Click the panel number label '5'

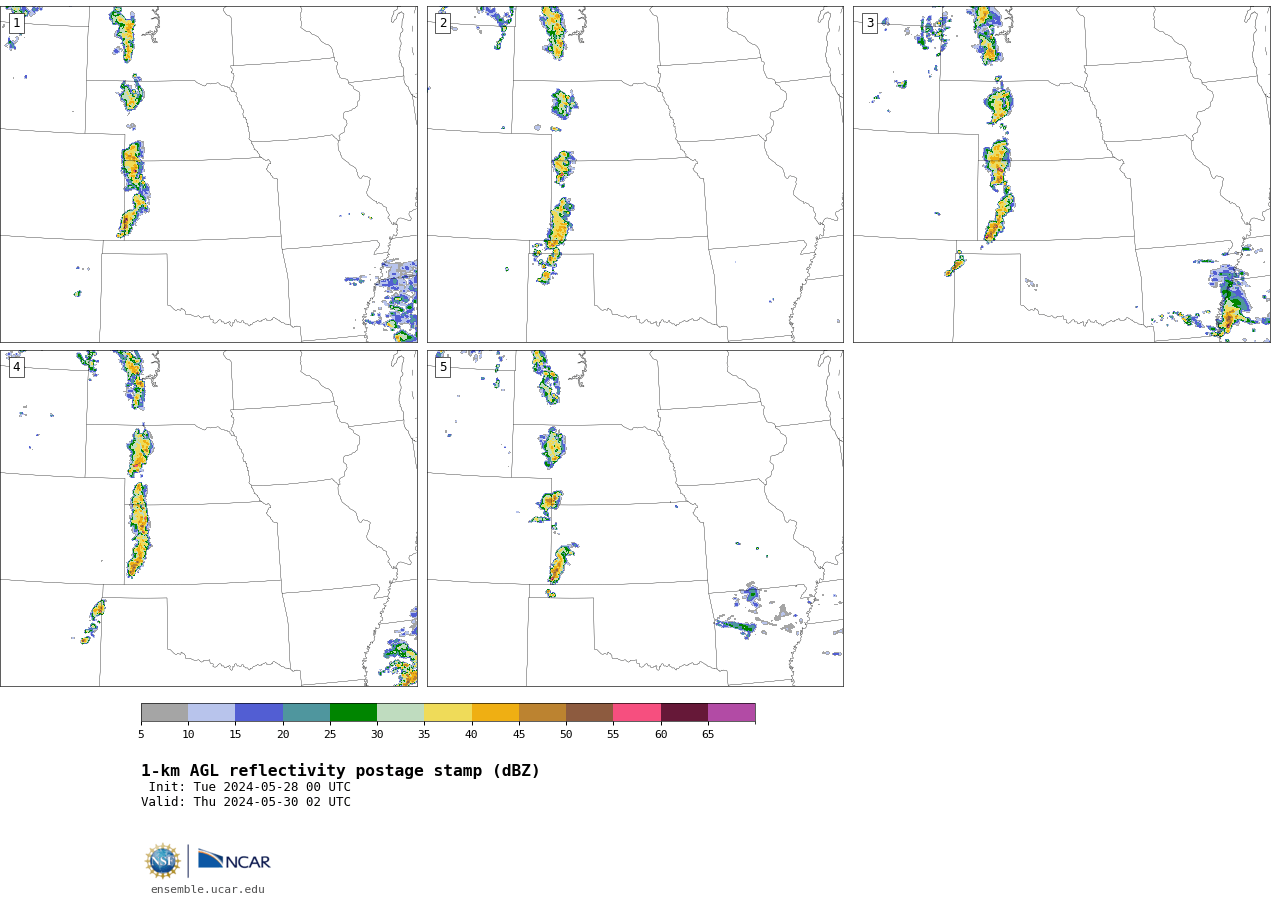pyautogui.click(x=443, y=367)
